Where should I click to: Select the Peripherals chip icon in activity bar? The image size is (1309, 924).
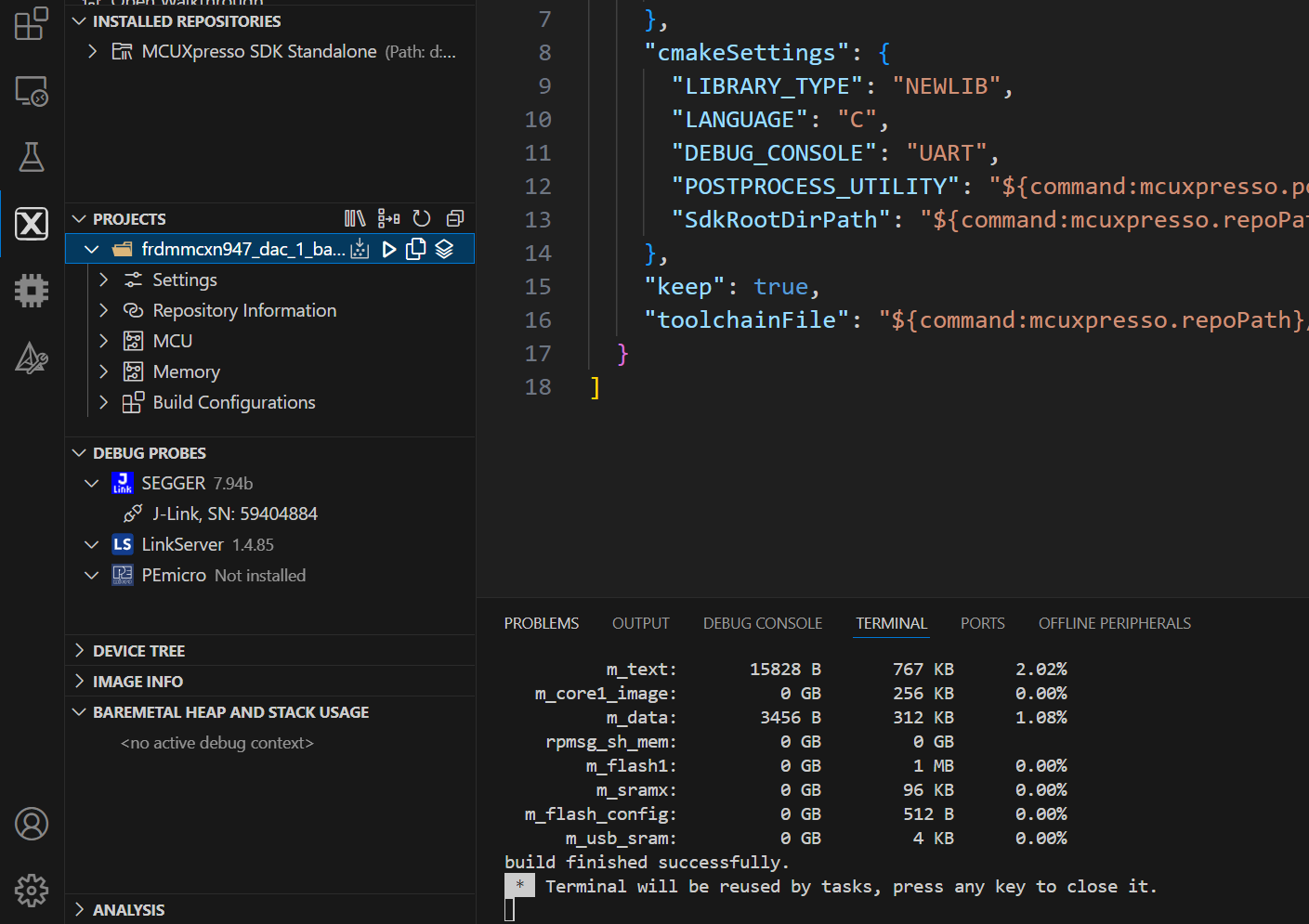coord(32,290)
